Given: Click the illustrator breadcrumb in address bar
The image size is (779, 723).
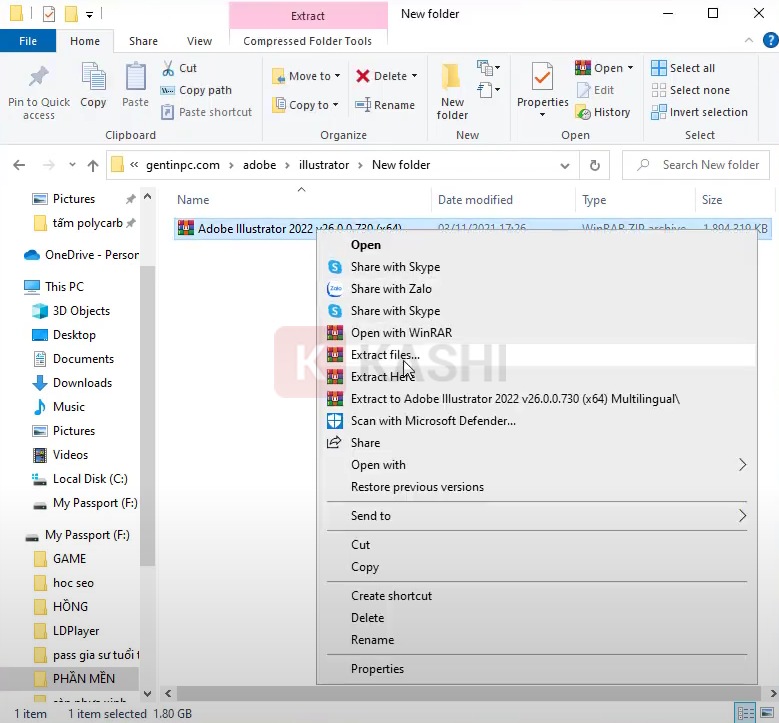Looking at the screenshot, I should click(x=324, y=165).
